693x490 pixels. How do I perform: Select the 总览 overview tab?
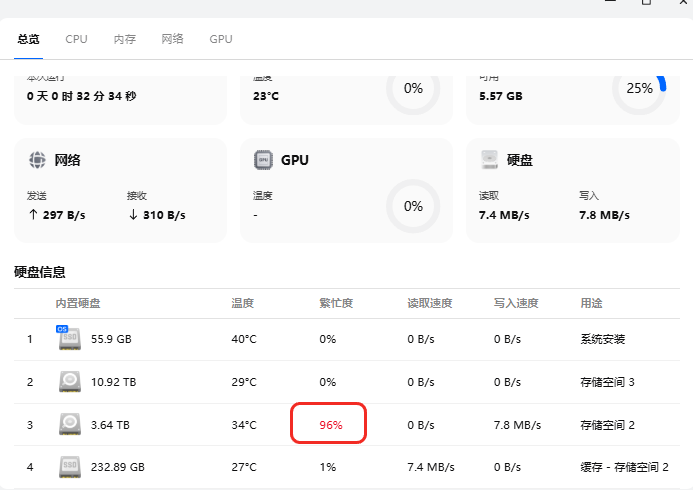click(28, 39)
